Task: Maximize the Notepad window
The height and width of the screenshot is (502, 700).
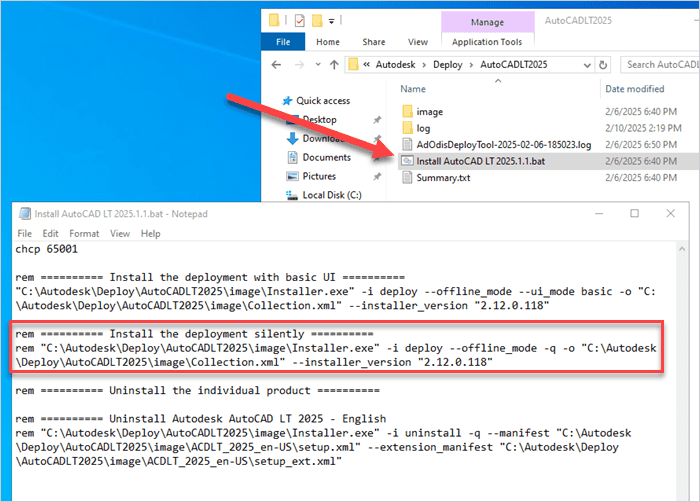Action: (634, 213)
